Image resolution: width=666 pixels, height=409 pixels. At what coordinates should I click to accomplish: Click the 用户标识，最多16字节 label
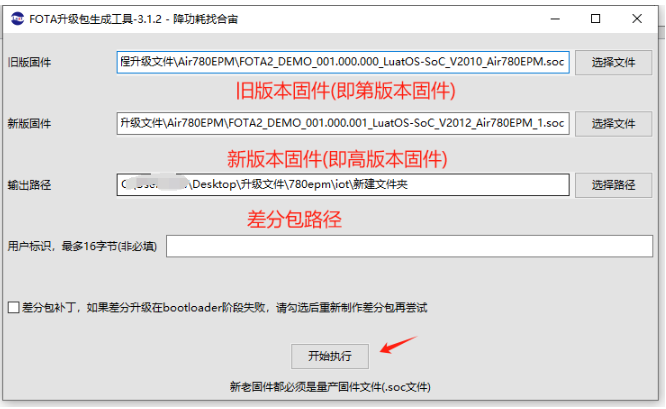tap(82, 246)
